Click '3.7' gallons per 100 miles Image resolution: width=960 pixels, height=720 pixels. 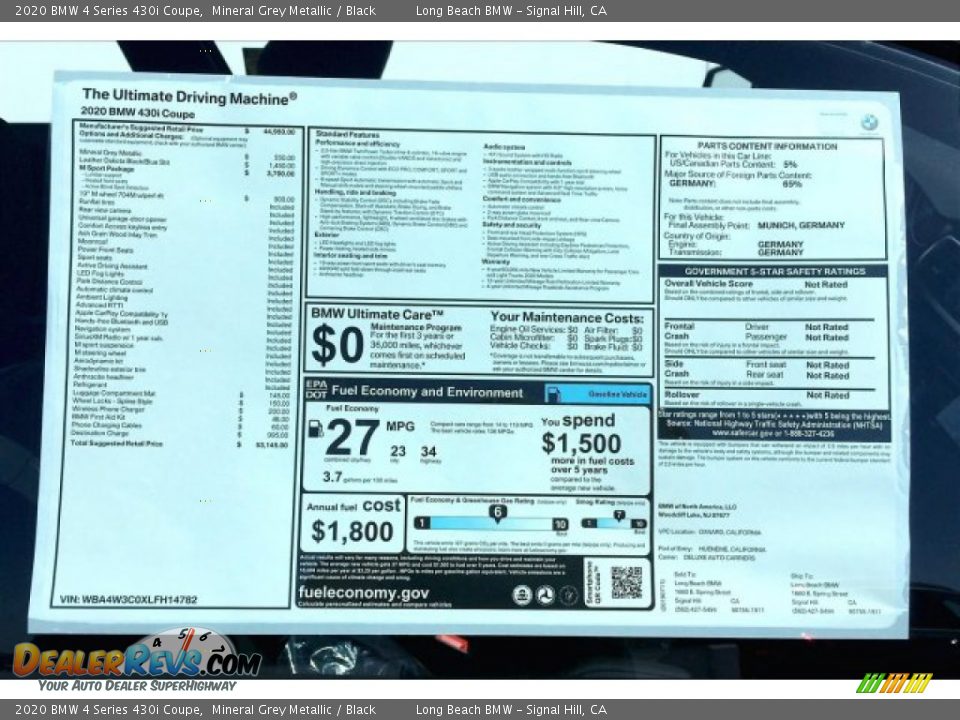(x=332, y=476)
